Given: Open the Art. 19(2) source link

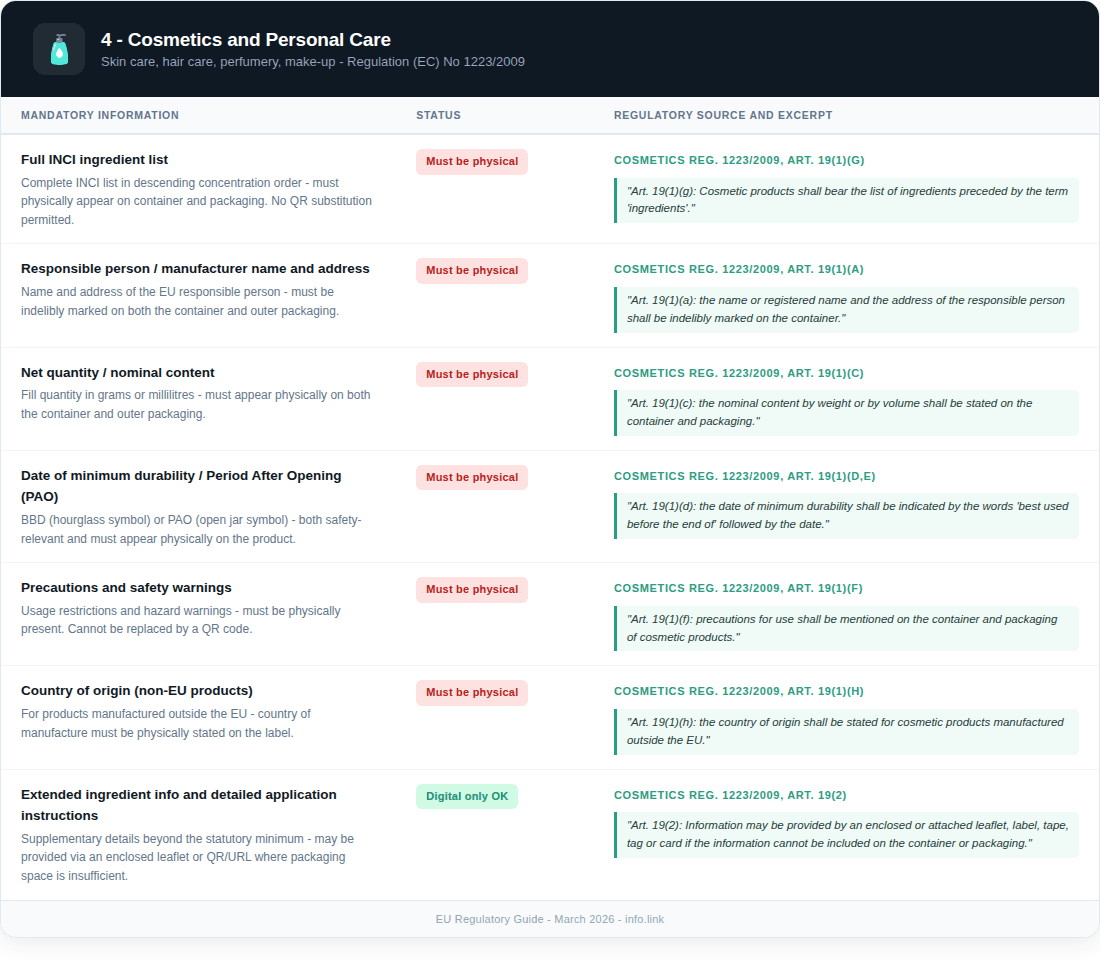Looking at the screenshot, I should coord(730,795).
